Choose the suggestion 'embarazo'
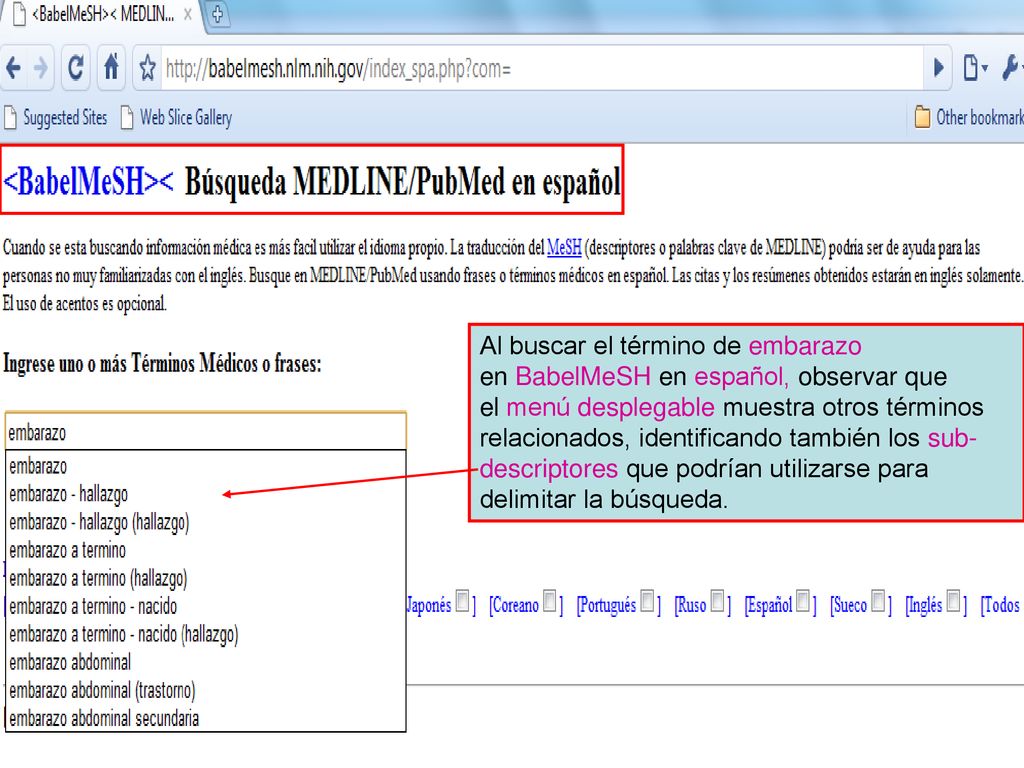The image size is (1024, 768). 206,466
